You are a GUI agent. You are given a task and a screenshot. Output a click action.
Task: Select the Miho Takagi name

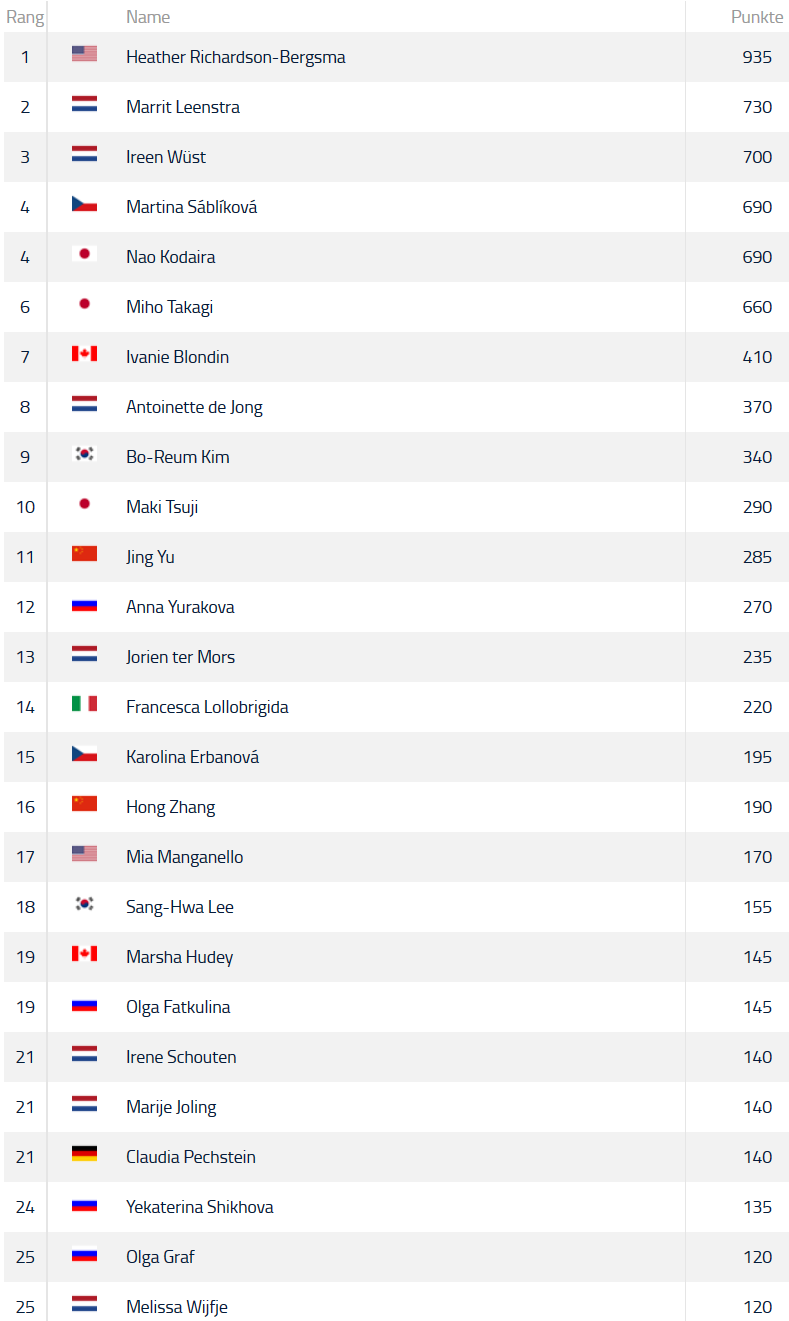click(169, 307)
